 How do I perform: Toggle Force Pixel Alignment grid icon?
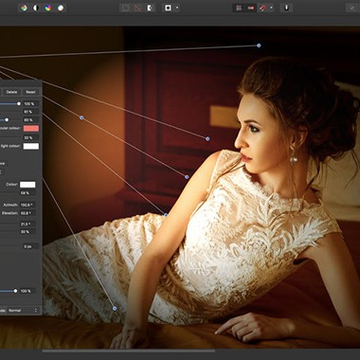239,8
